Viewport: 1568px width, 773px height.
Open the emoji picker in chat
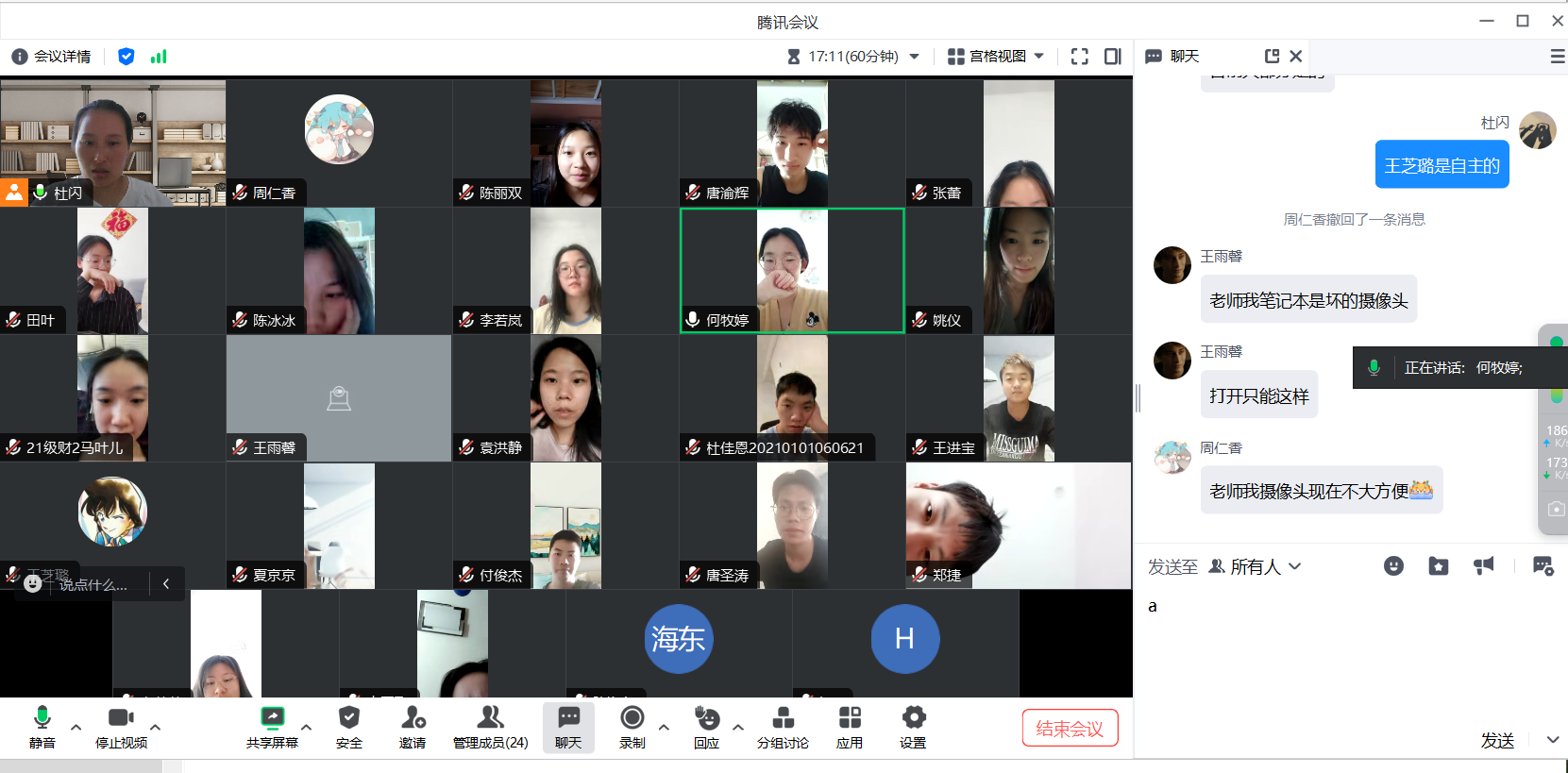(x=1393, y=565)
